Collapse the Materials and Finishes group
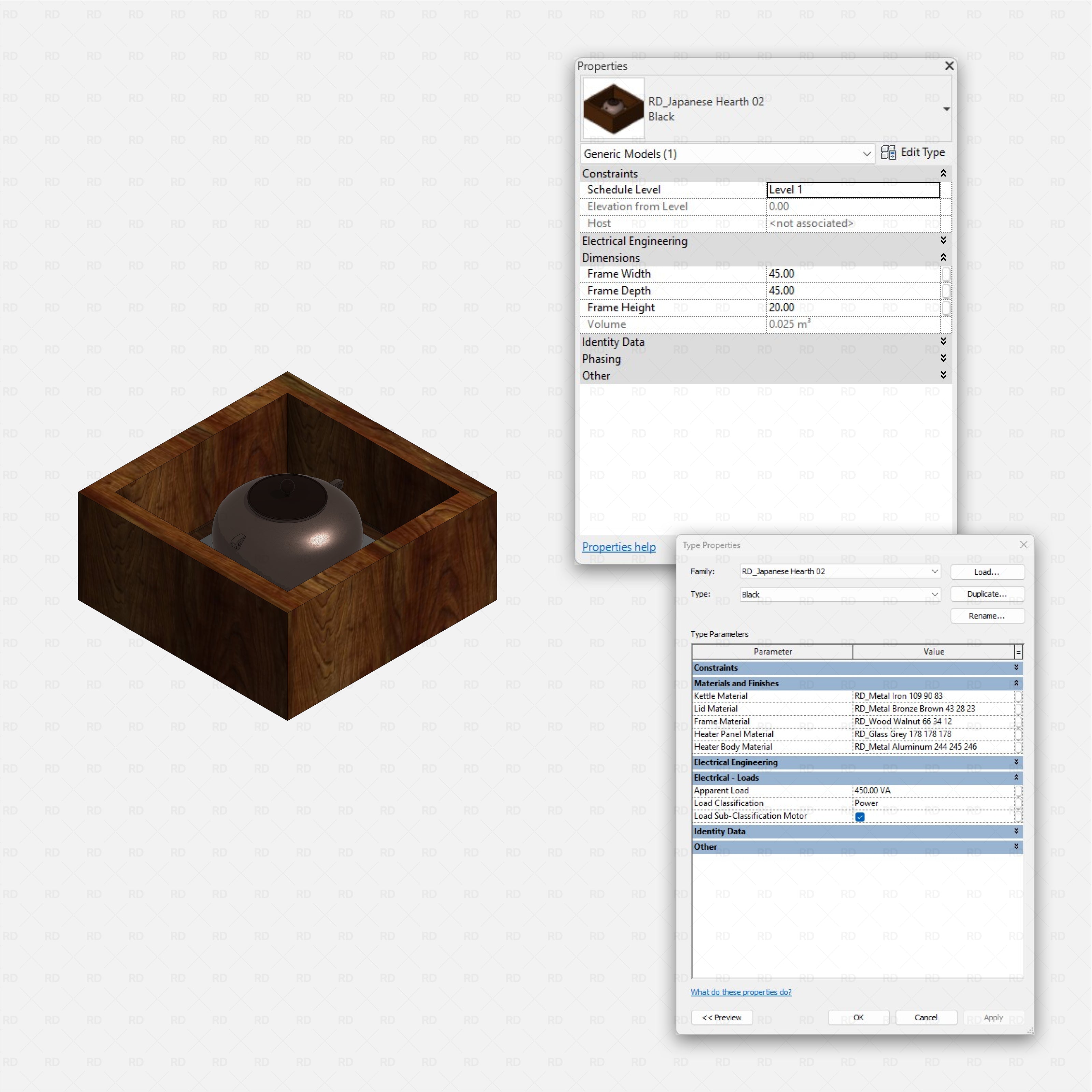Viewport: 1092px width, 1092px height. point(1016,683)
